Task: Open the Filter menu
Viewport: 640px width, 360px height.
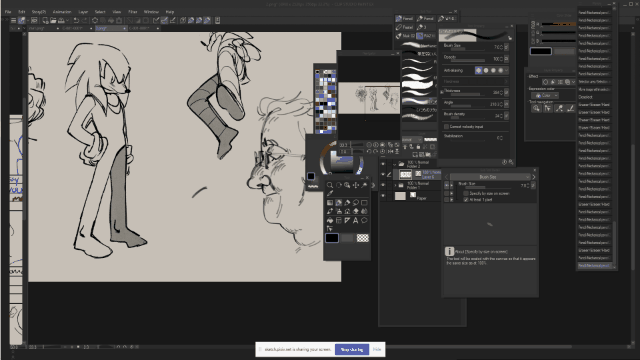Action: pos(133,12)
